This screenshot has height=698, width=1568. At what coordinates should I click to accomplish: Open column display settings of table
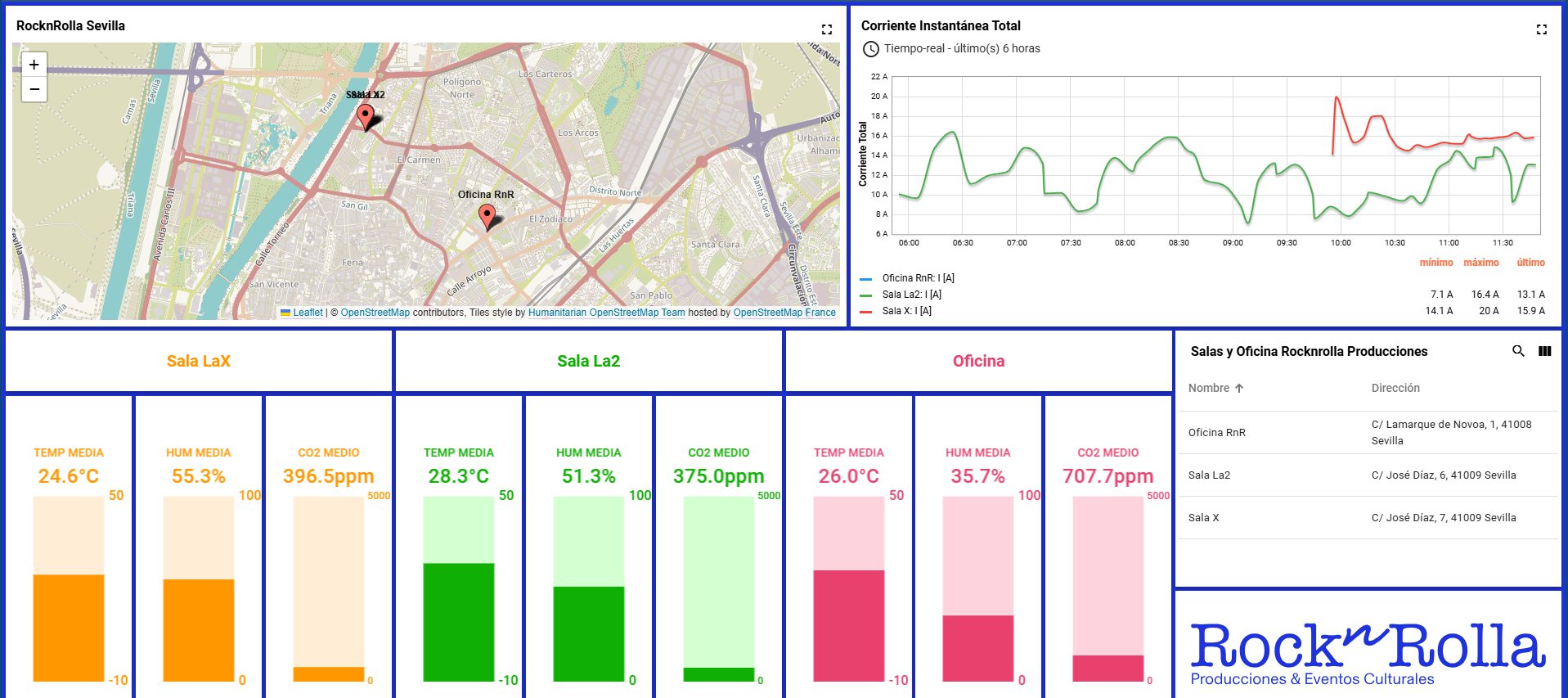1545,351
